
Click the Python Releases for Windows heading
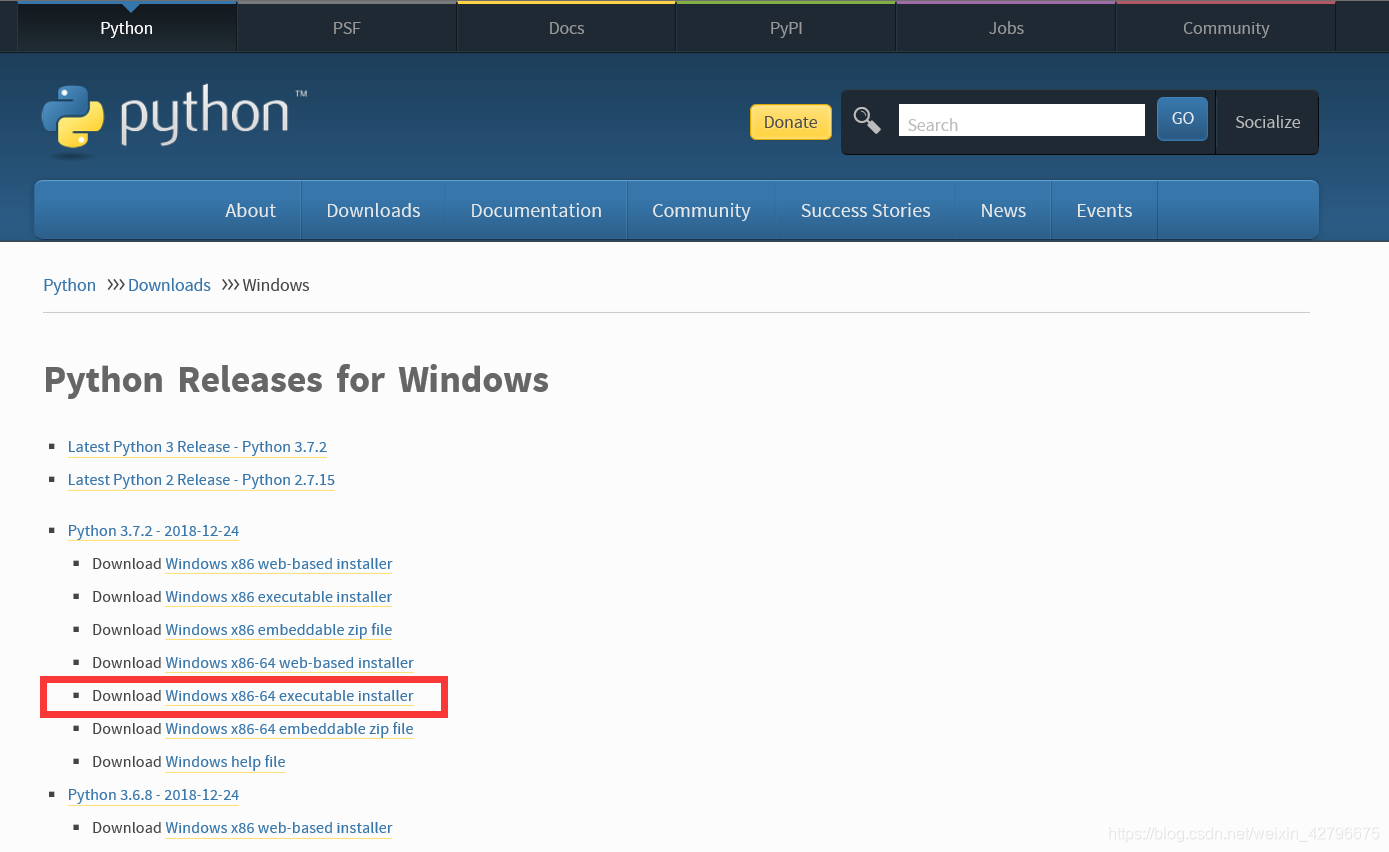tap(296, 380)
